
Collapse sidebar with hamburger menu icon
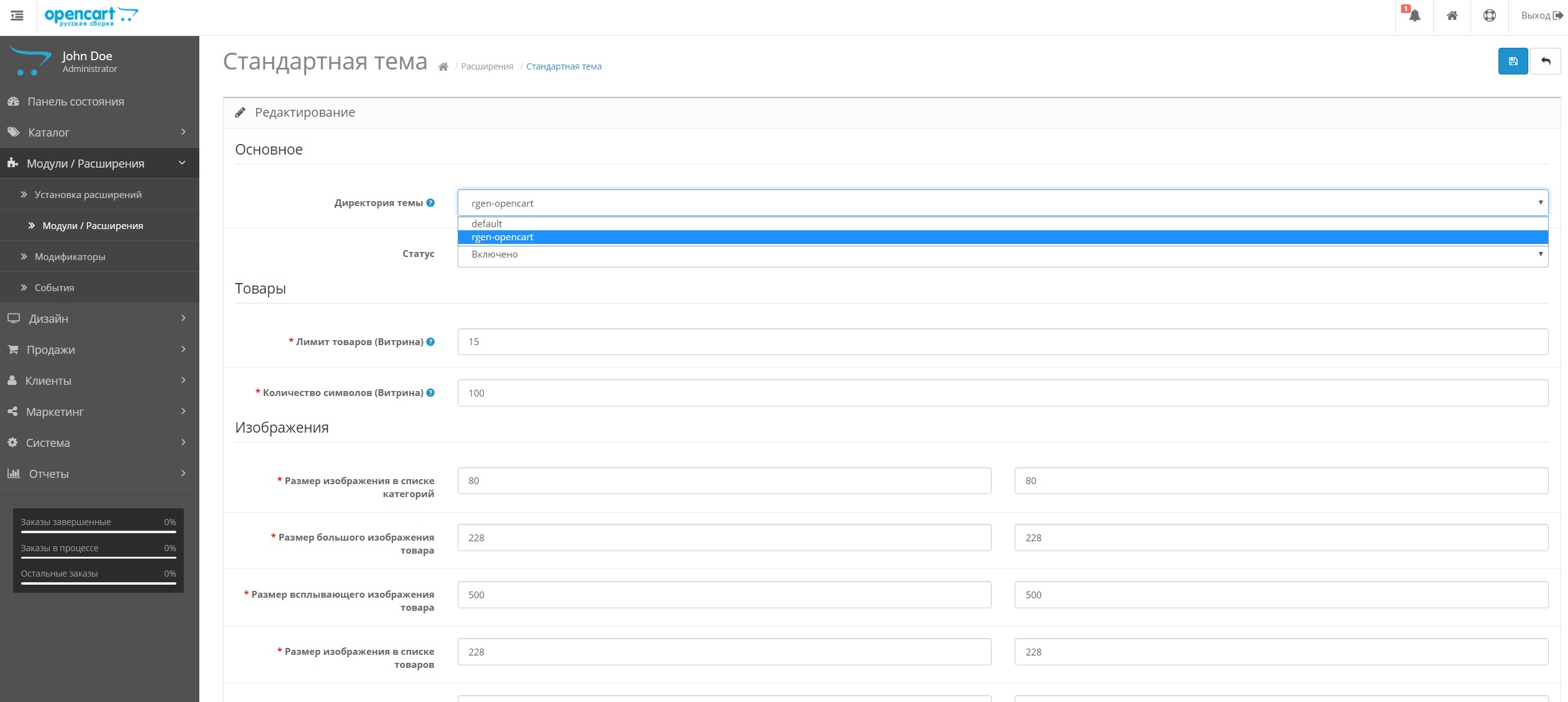click(x=17, y=16)
